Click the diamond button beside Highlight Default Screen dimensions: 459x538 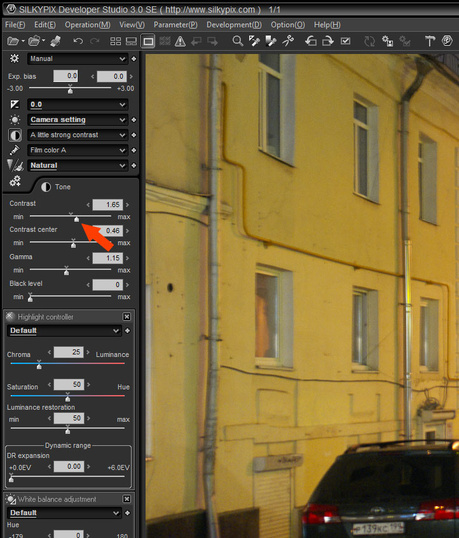tap(127, 331)
